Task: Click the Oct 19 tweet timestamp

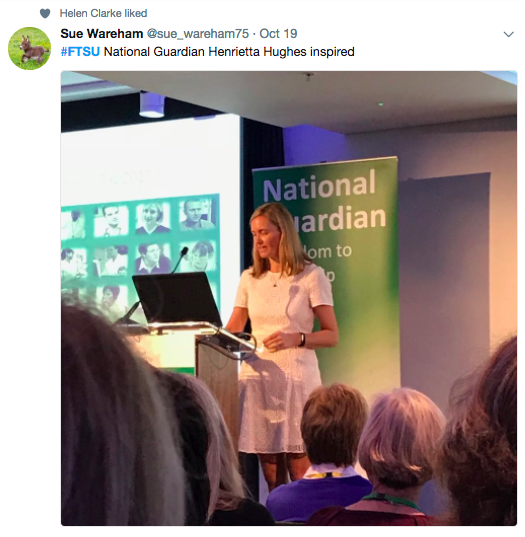Action: pyautogui.click(x=278, y=34)
